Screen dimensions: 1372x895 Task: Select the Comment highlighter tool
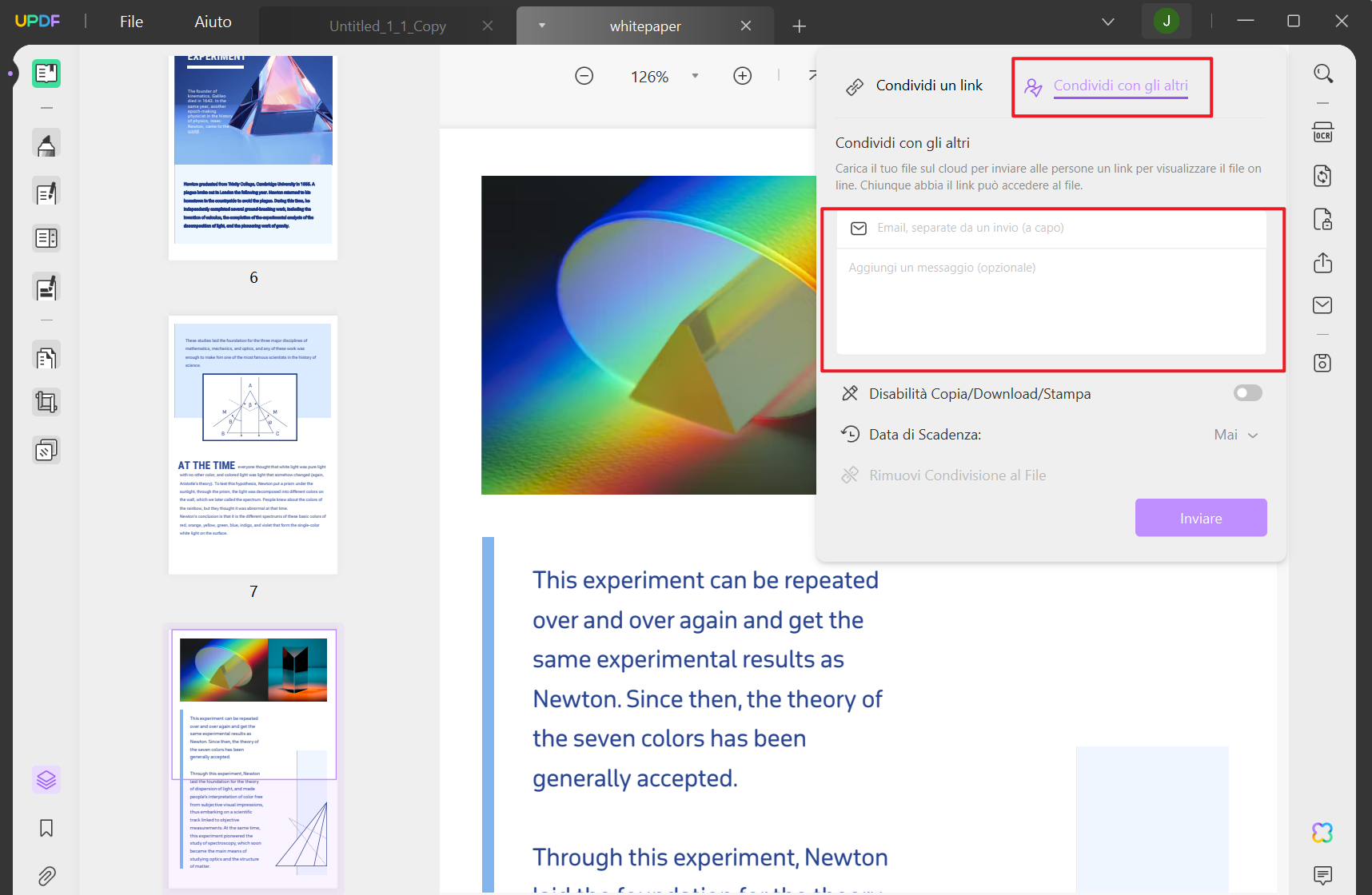[x=46, y=144]
